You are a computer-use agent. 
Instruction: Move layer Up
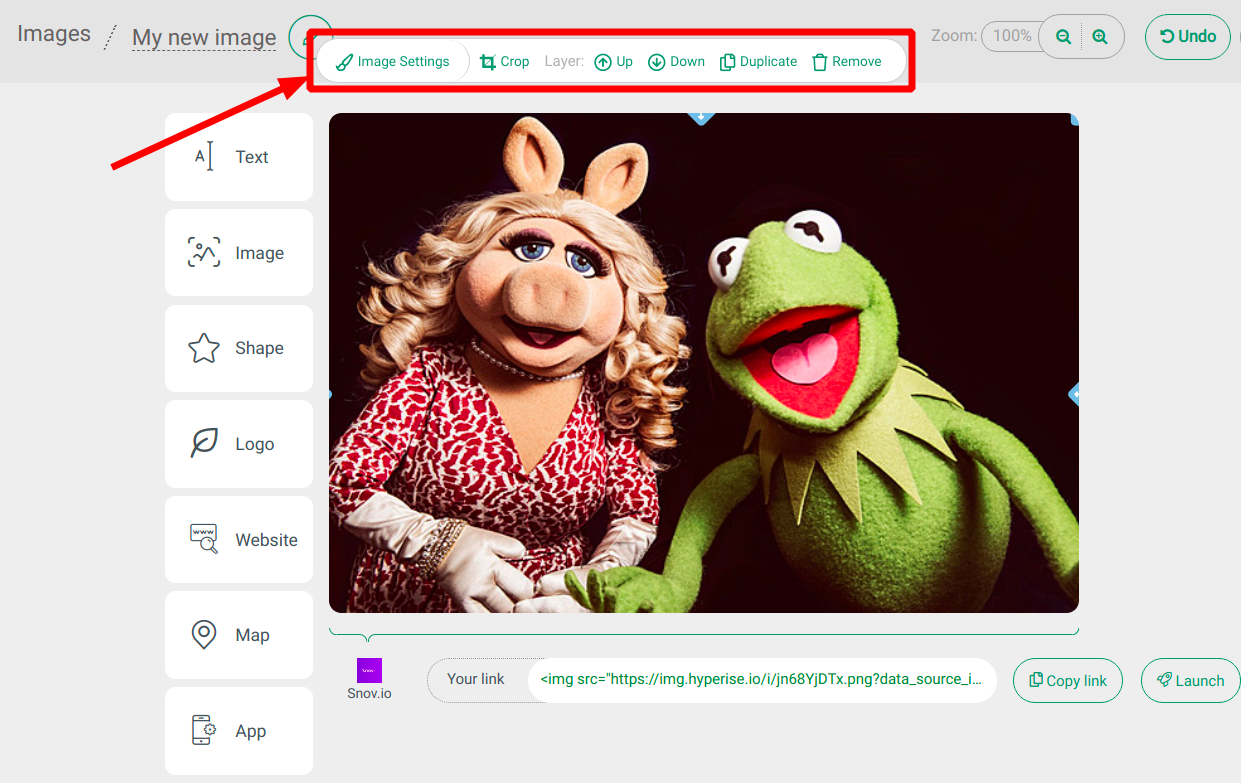click(x=614, y=62)
